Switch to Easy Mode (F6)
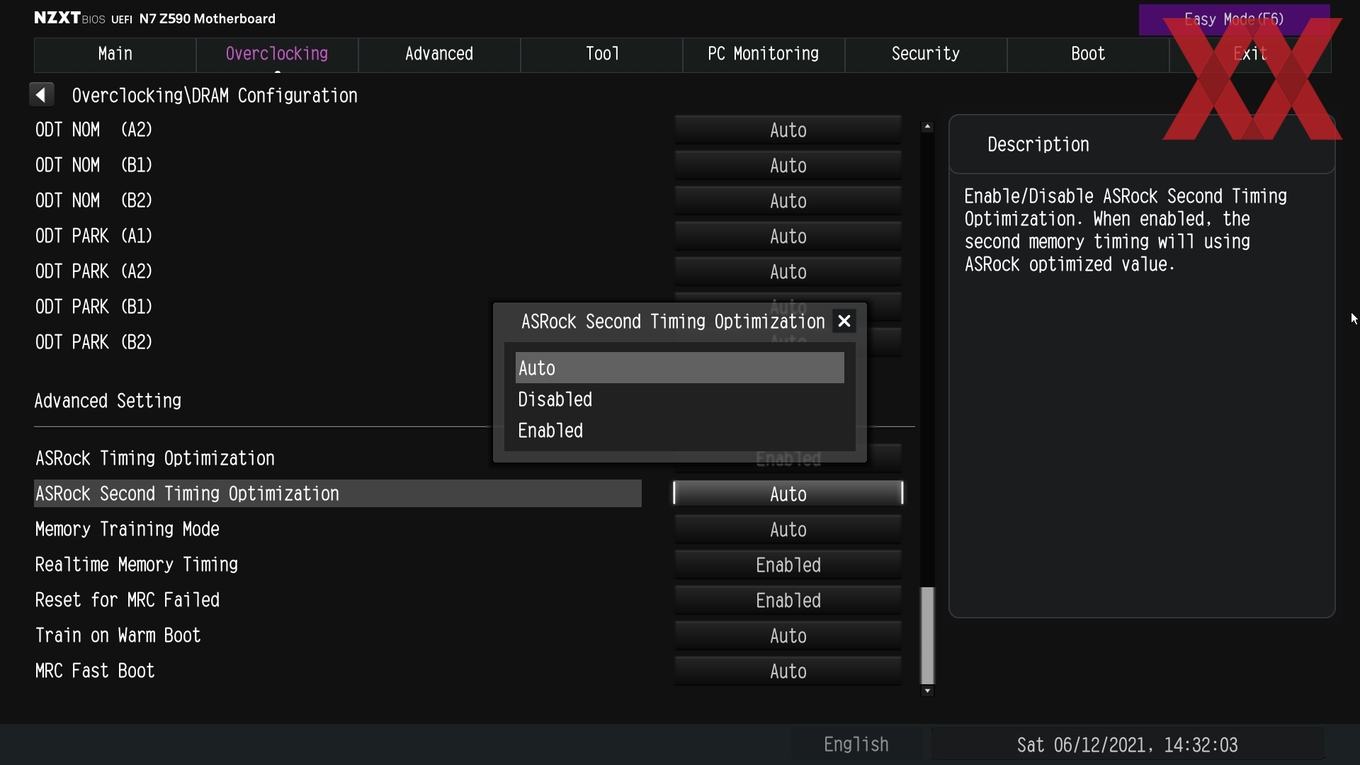This screenshot has width=1360, height=765. coord(1233,19)
